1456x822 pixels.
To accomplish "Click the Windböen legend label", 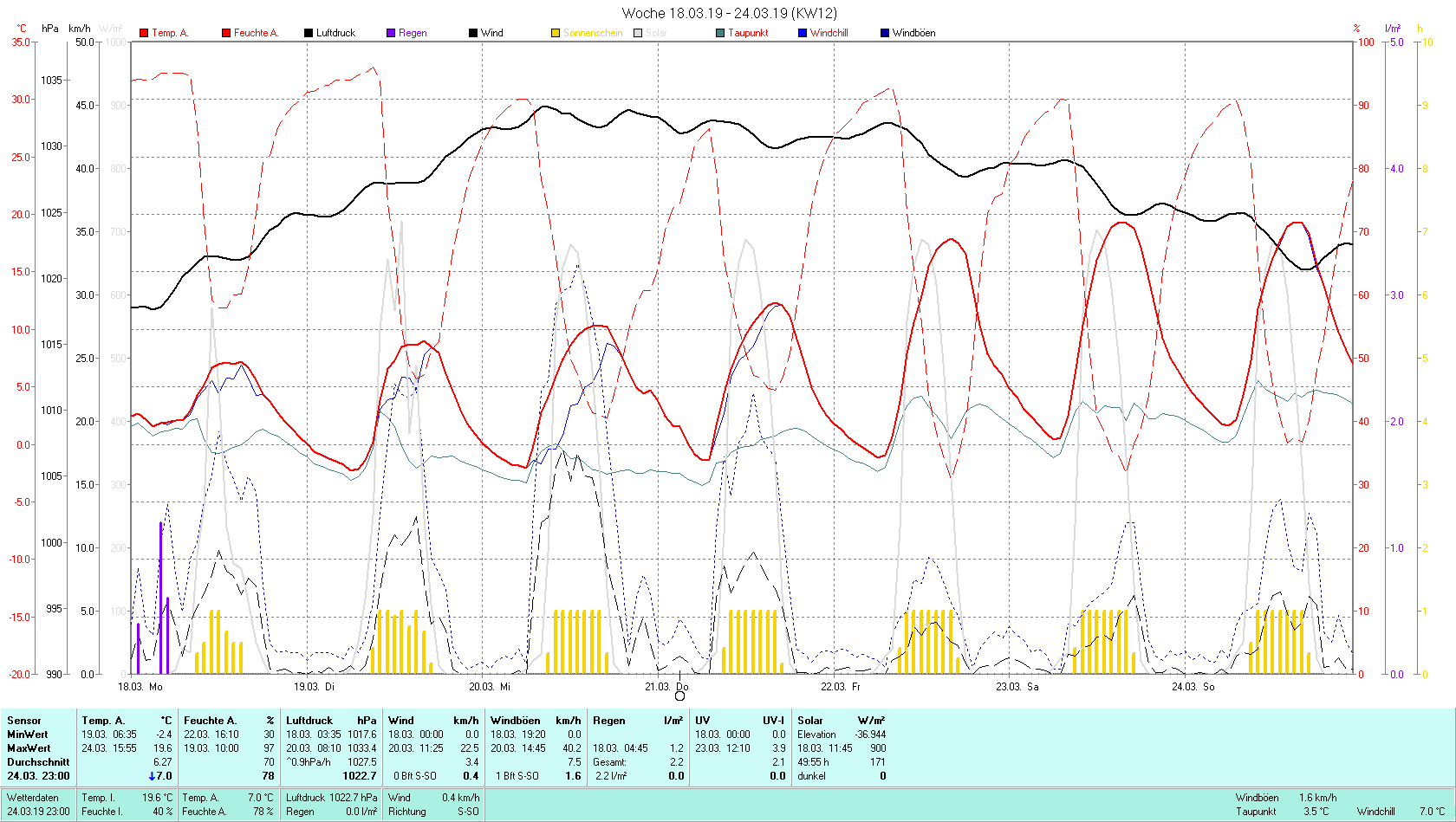I will (x=913, y=33).
